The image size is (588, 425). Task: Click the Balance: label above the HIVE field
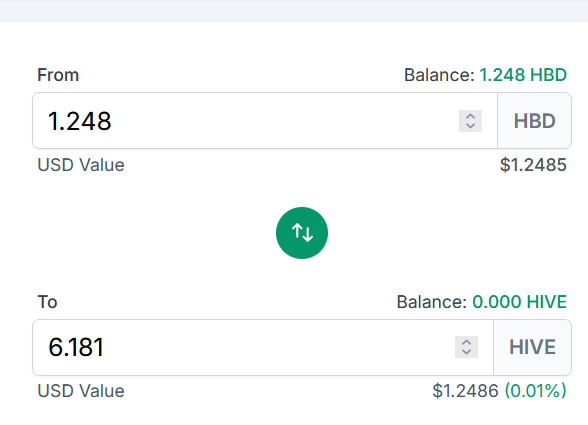pos(432,302)
